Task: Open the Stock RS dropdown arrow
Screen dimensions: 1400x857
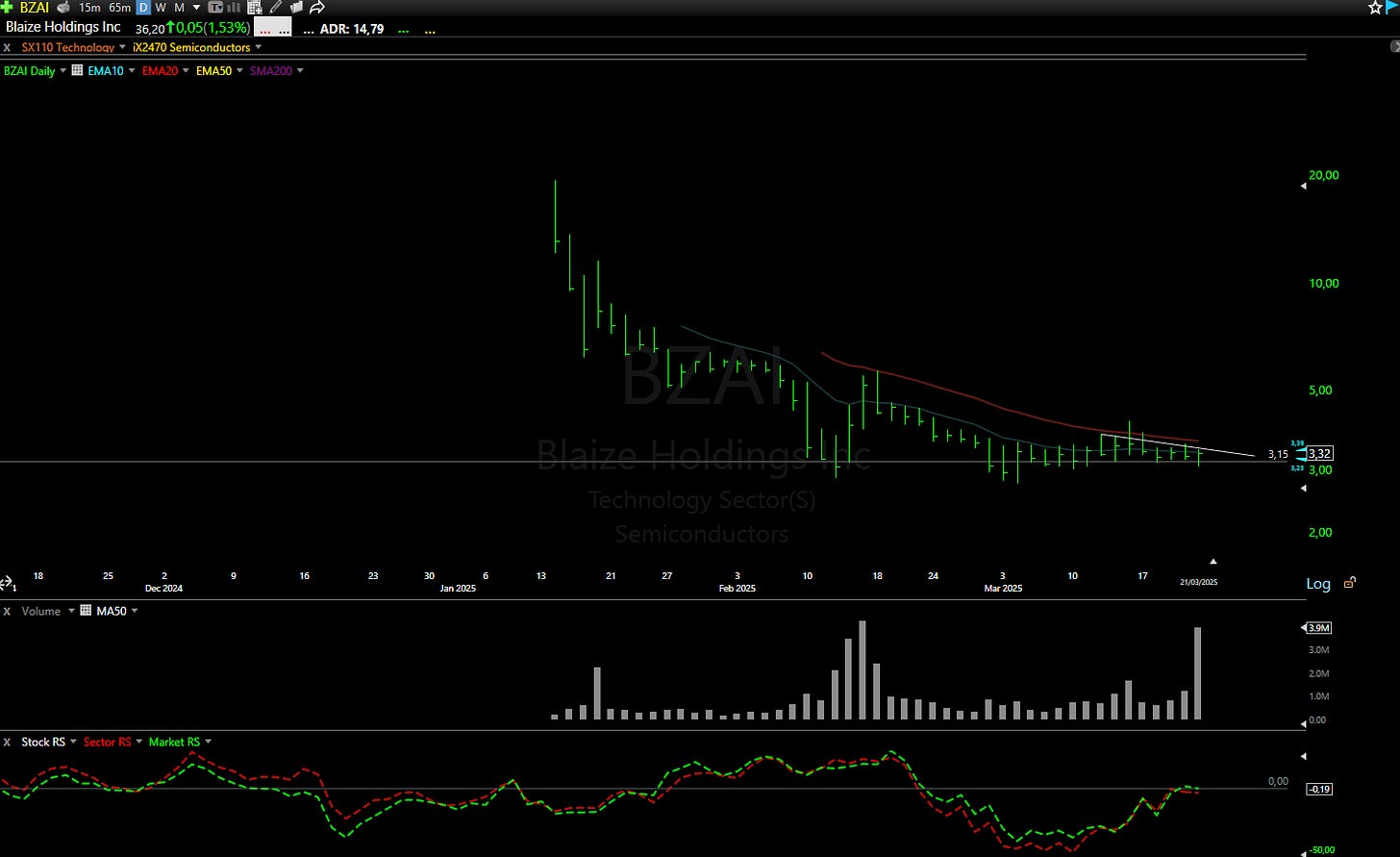Action: point(73,742)
